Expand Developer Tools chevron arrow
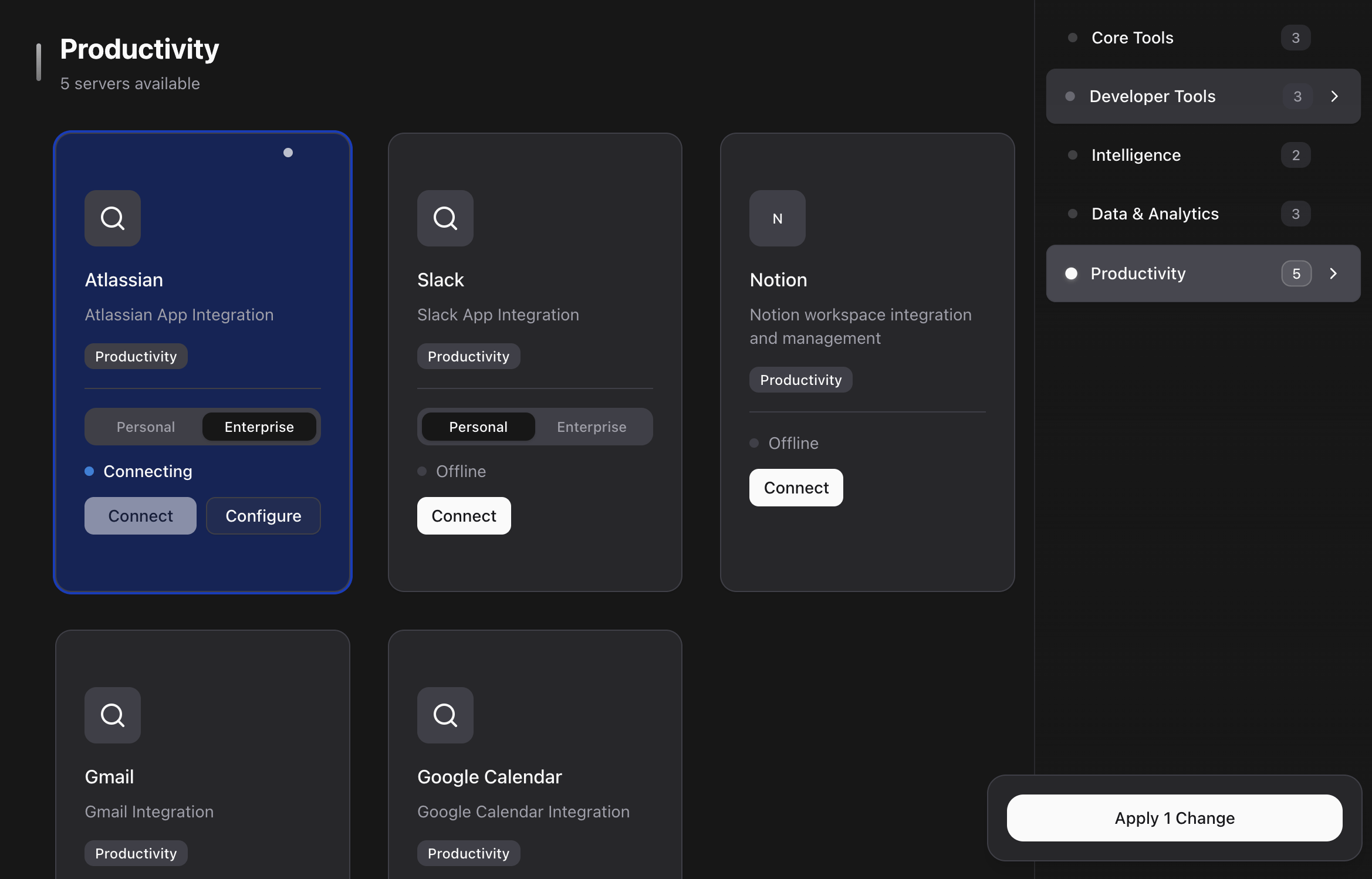Viewport: 1372px width, 879px height. tap(1334, 96)
